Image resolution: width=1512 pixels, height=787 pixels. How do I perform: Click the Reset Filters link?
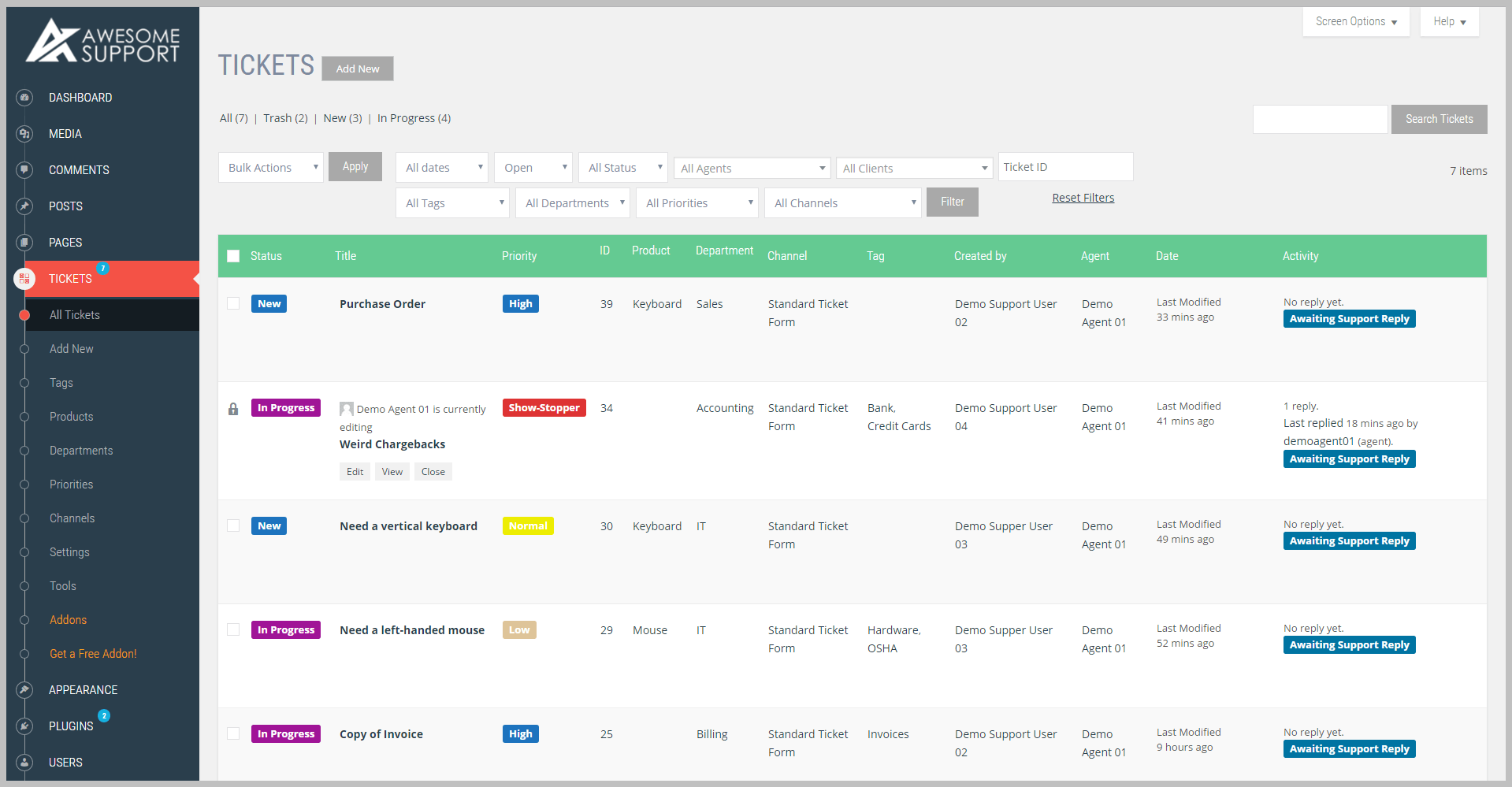[1083, 198]
